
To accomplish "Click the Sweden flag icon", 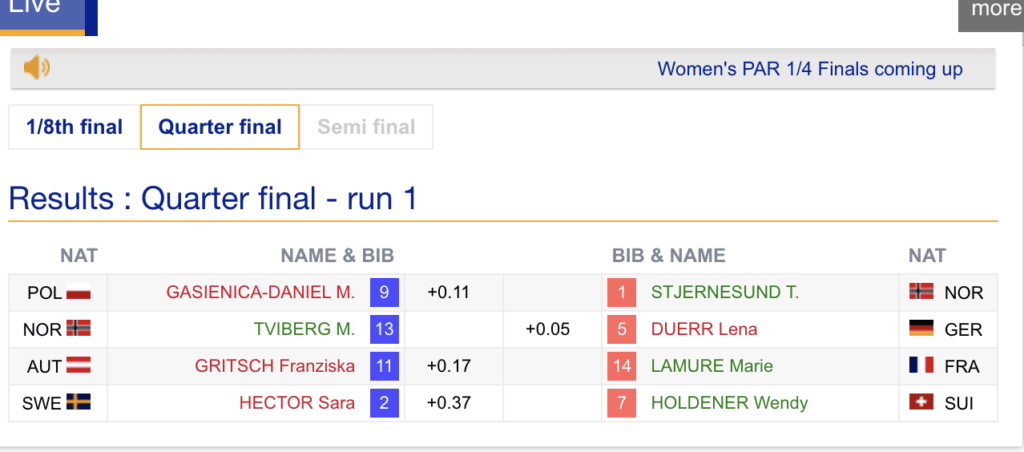I will click(x=78, y=403).
